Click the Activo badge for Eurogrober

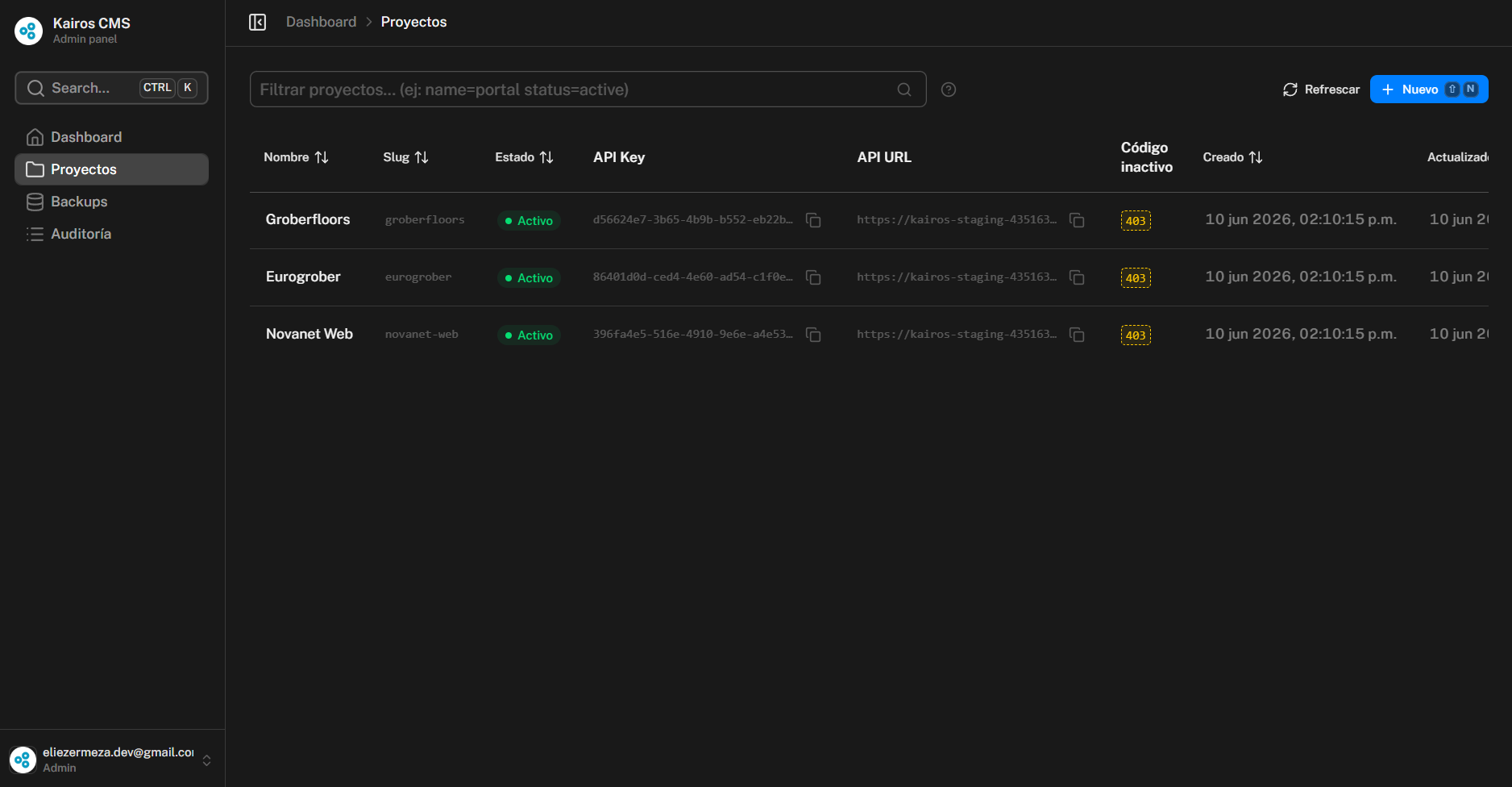pyautogui.click(x=529, y=277)
